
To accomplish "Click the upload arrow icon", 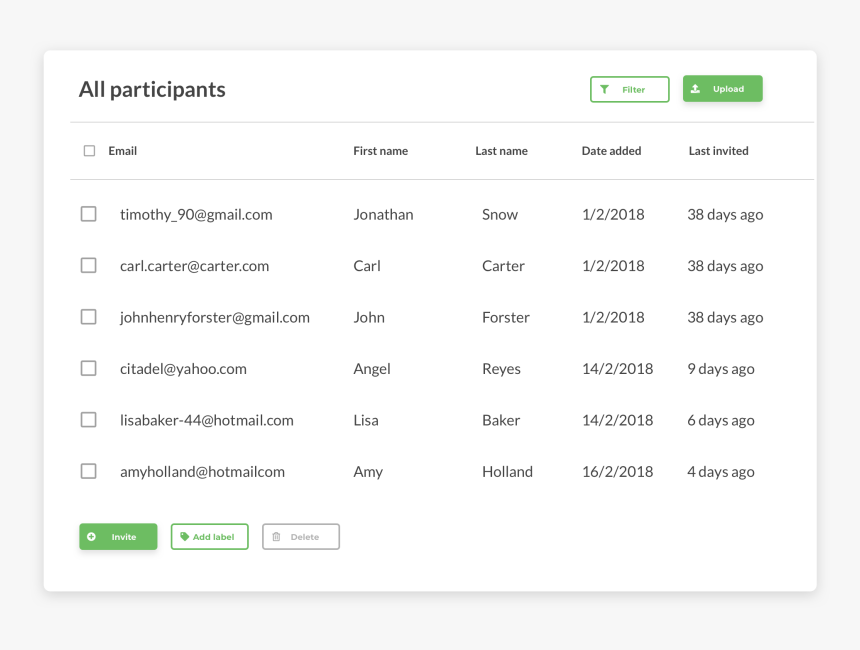I will pos(696,89).
